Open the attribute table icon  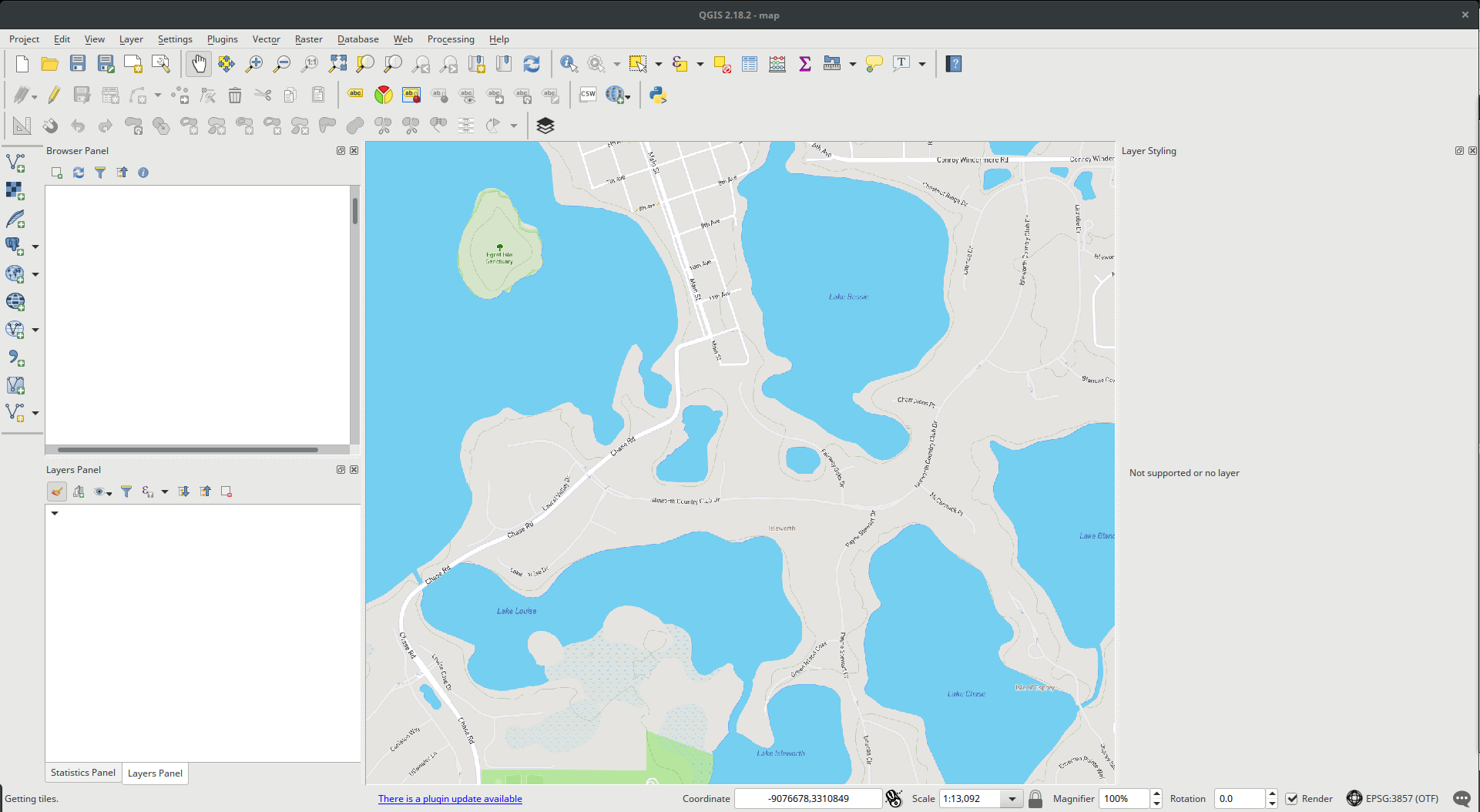[x=750, y=64]
